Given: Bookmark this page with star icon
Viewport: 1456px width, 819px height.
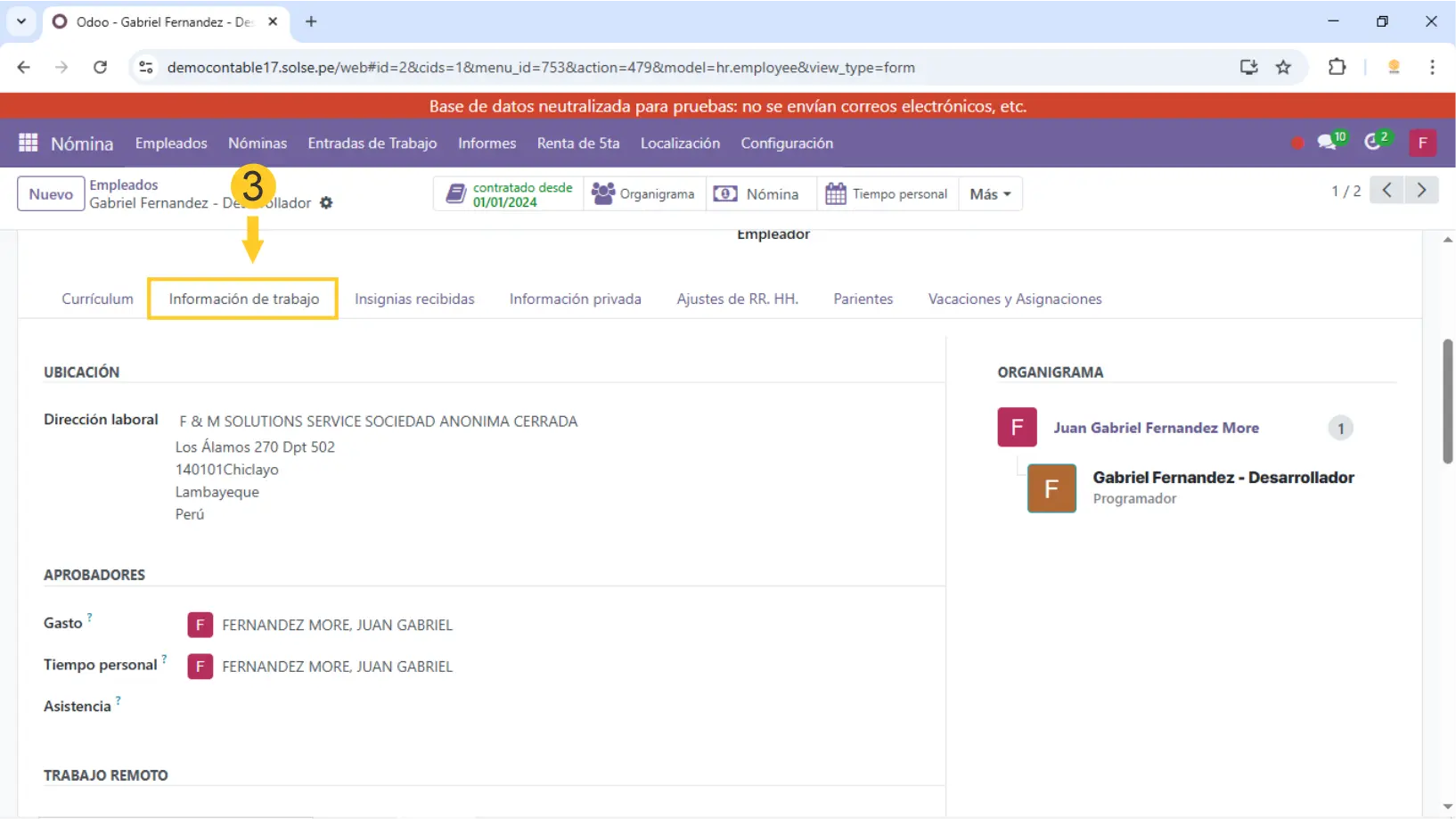Looking at the screenshot, I should click(x=1283, y=68).
